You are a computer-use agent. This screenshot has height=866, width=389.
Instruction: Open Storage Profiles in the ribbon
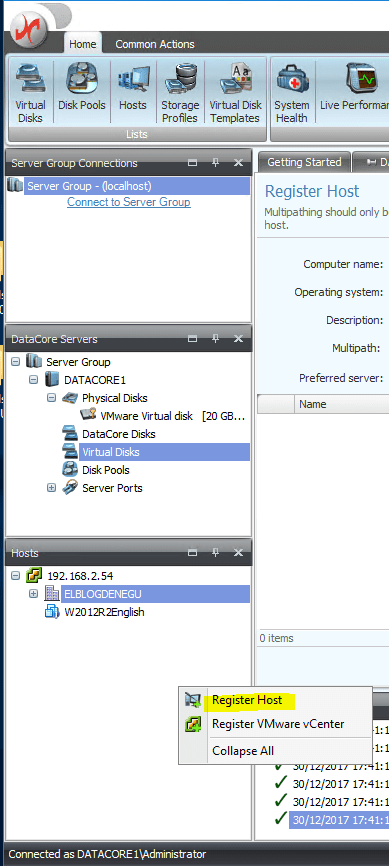point(180,93)
